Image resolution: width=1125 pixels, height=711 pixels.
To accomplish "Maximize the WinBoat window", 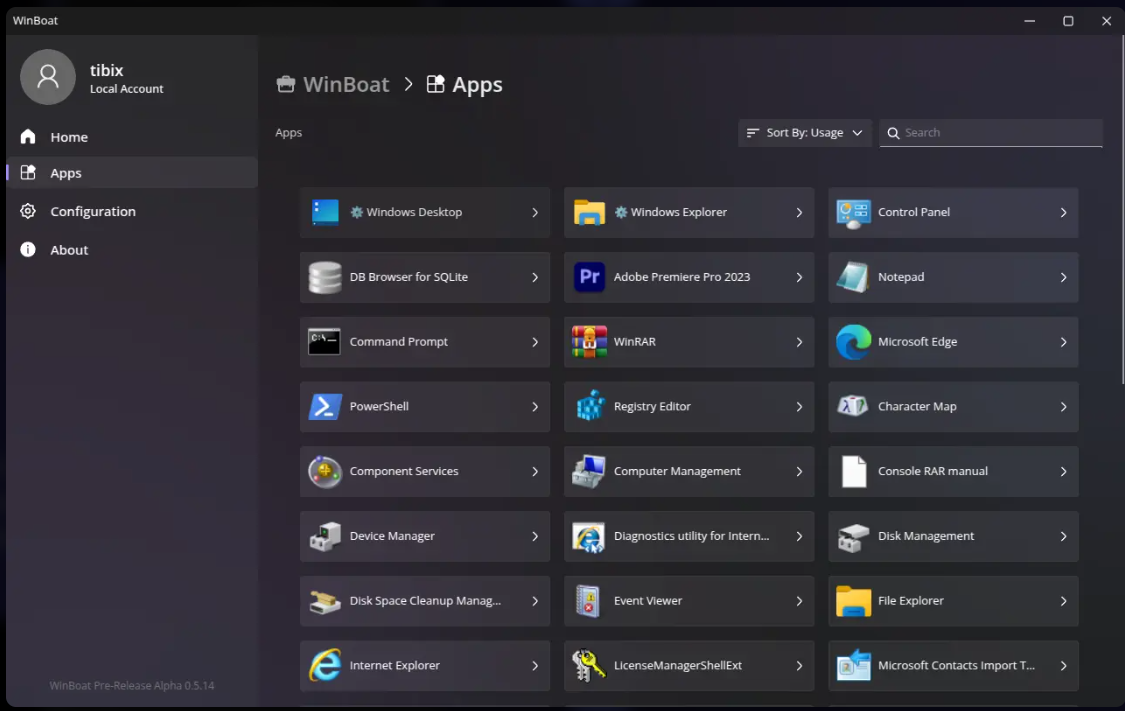I will [x=1068, y=21].
